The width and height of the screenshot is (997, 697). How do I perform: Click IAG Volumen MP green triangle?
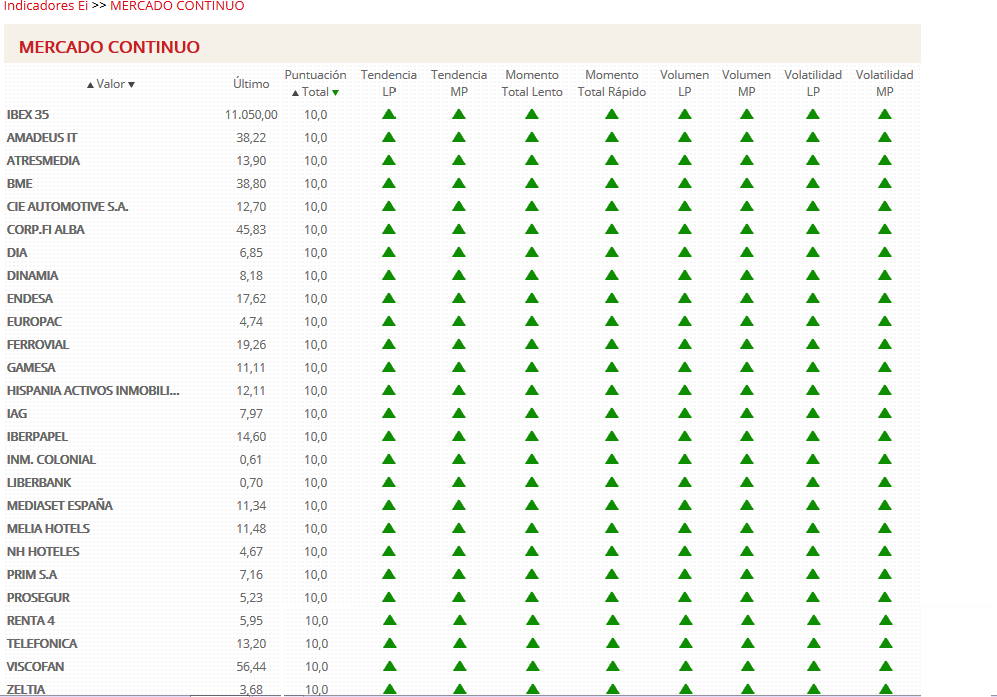747,413
